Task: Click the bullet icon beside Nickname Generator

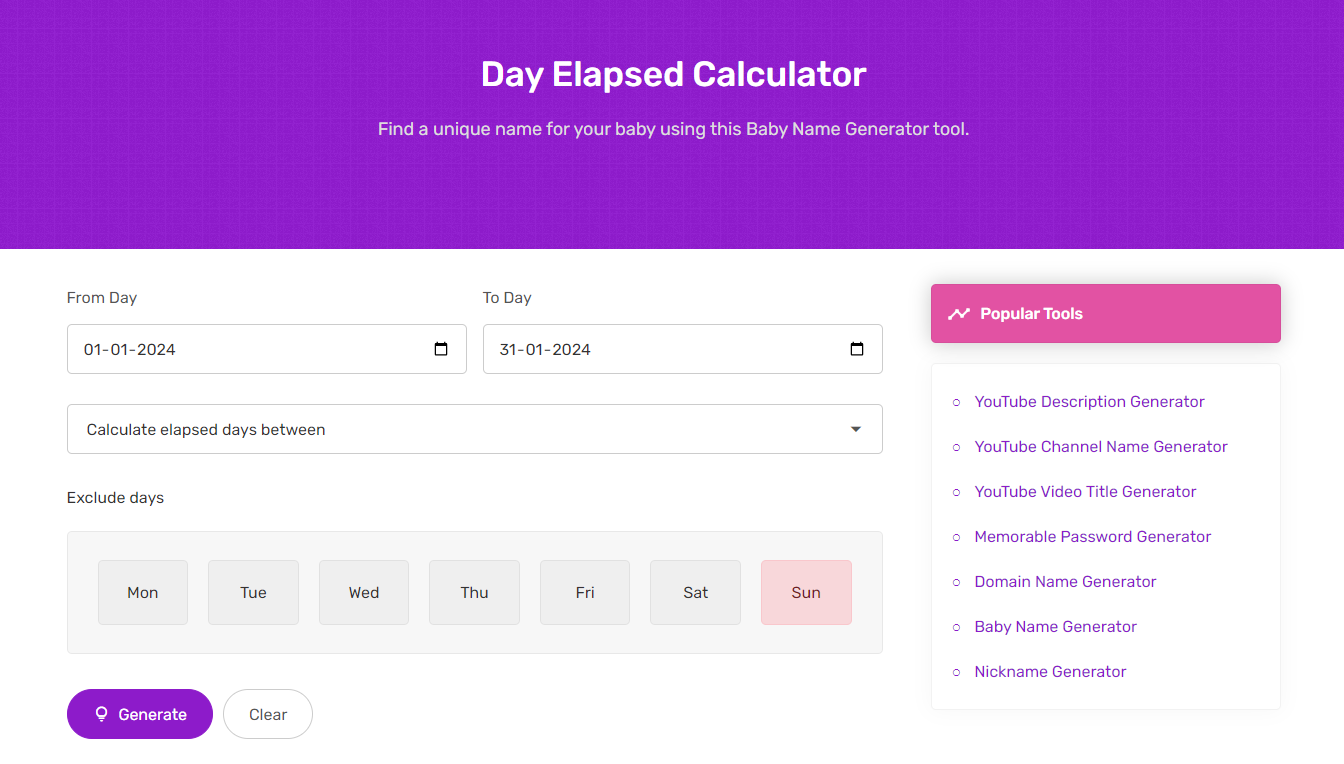Action: click(955, 672)
